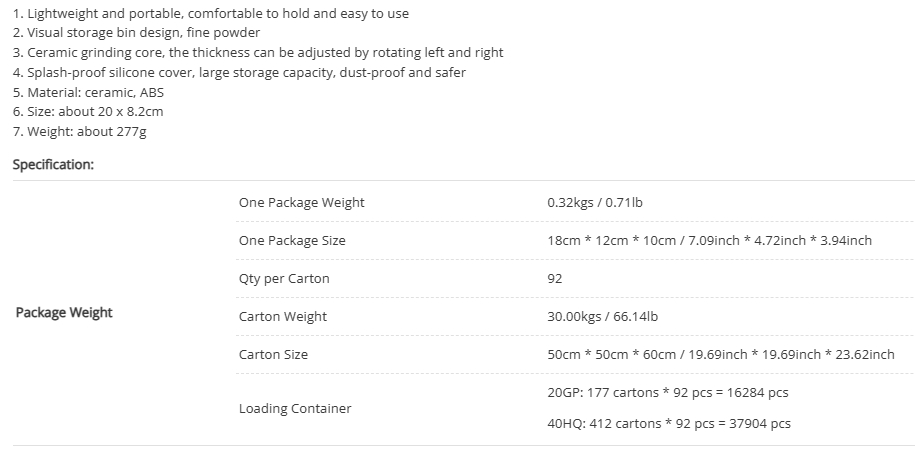915x454 pixels.
Task: Click the Weight about 277g line
Action: click(x=79, y=131)
